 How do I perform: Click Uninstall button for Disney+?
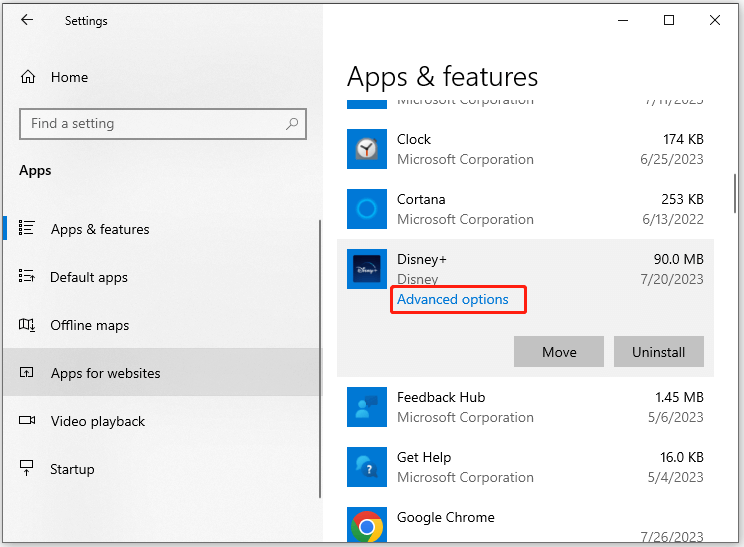coord(658,352)
